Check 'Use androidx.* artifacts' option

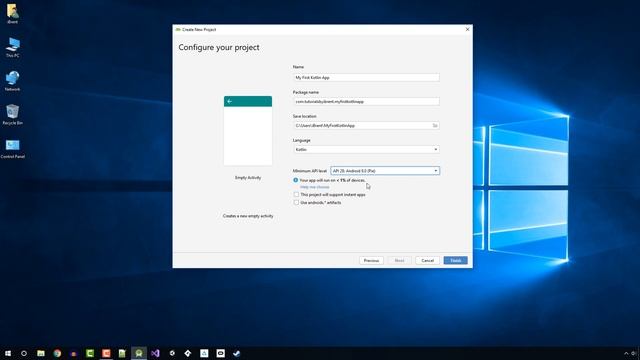point(296,202)
